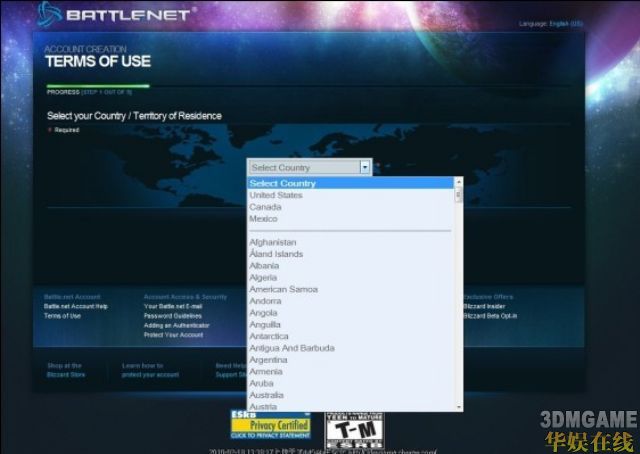This screenshot has width=640, height=454.
Task: Open the Blizzard Insider link
Action: coord(484,306)
